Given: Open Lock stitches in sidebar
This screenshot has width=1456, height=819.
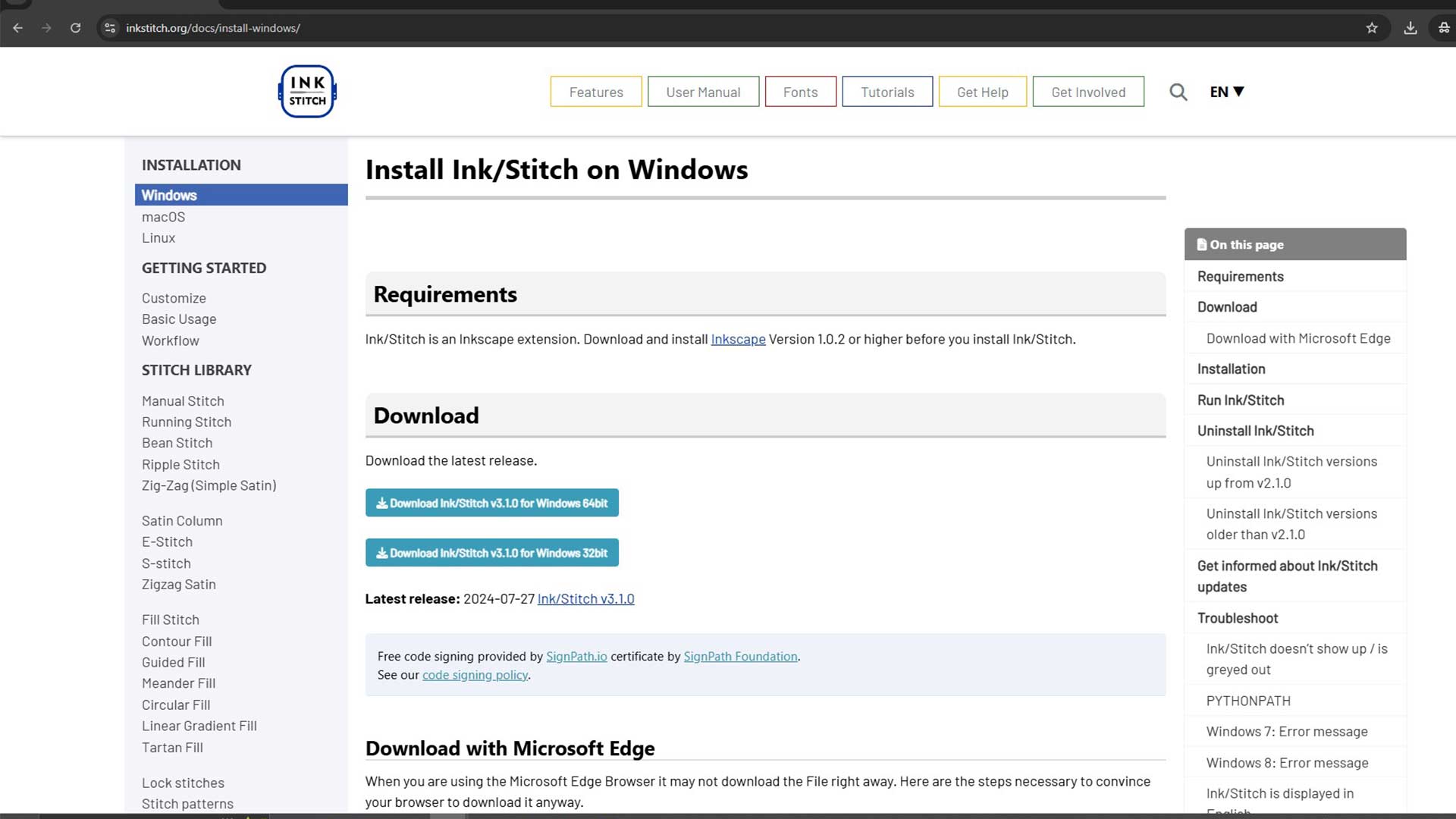Looking at the screenshot, I should pyautogui.click(x=183, y=783).
